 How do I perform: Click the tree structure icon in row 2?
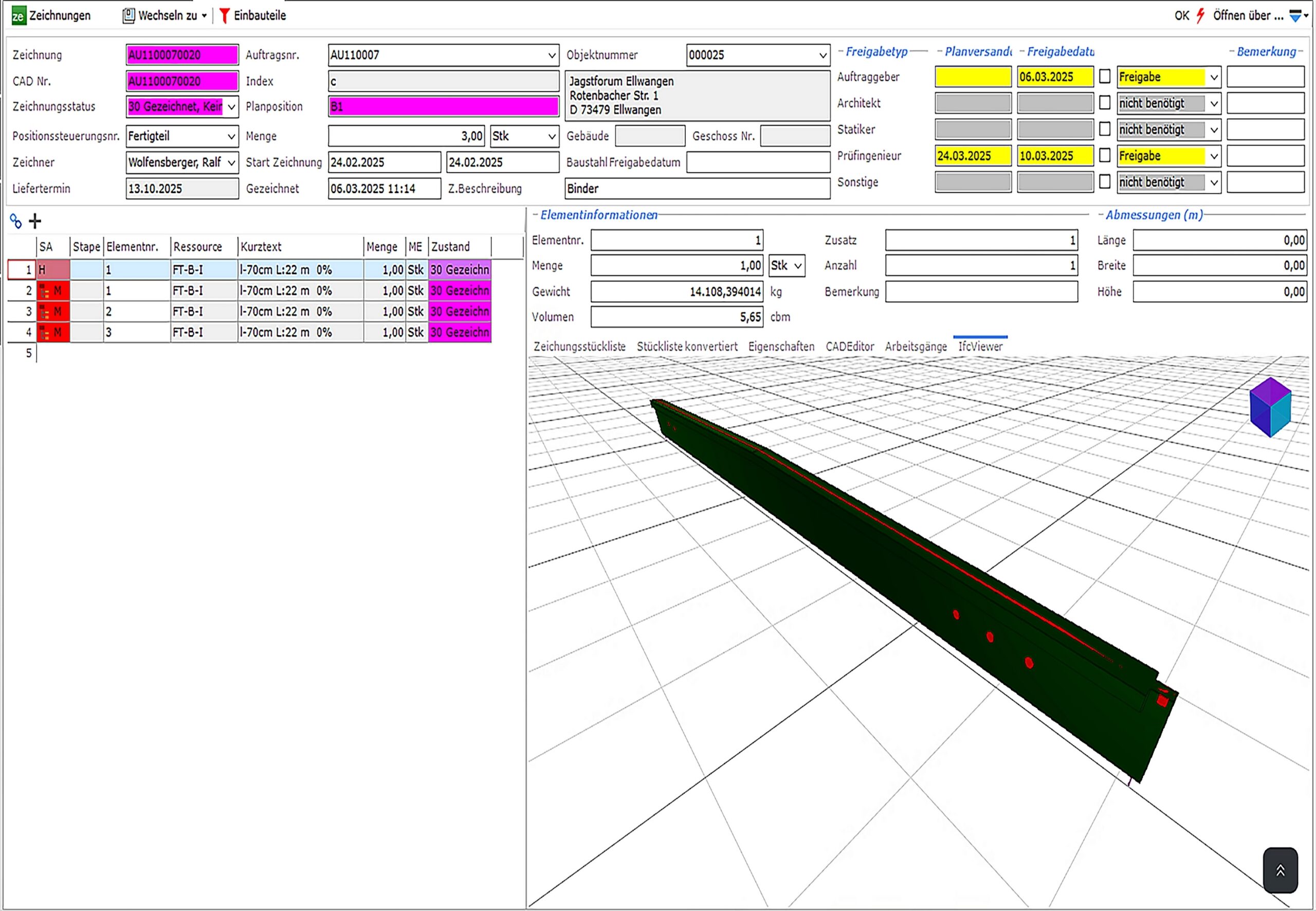coord(44,291)
